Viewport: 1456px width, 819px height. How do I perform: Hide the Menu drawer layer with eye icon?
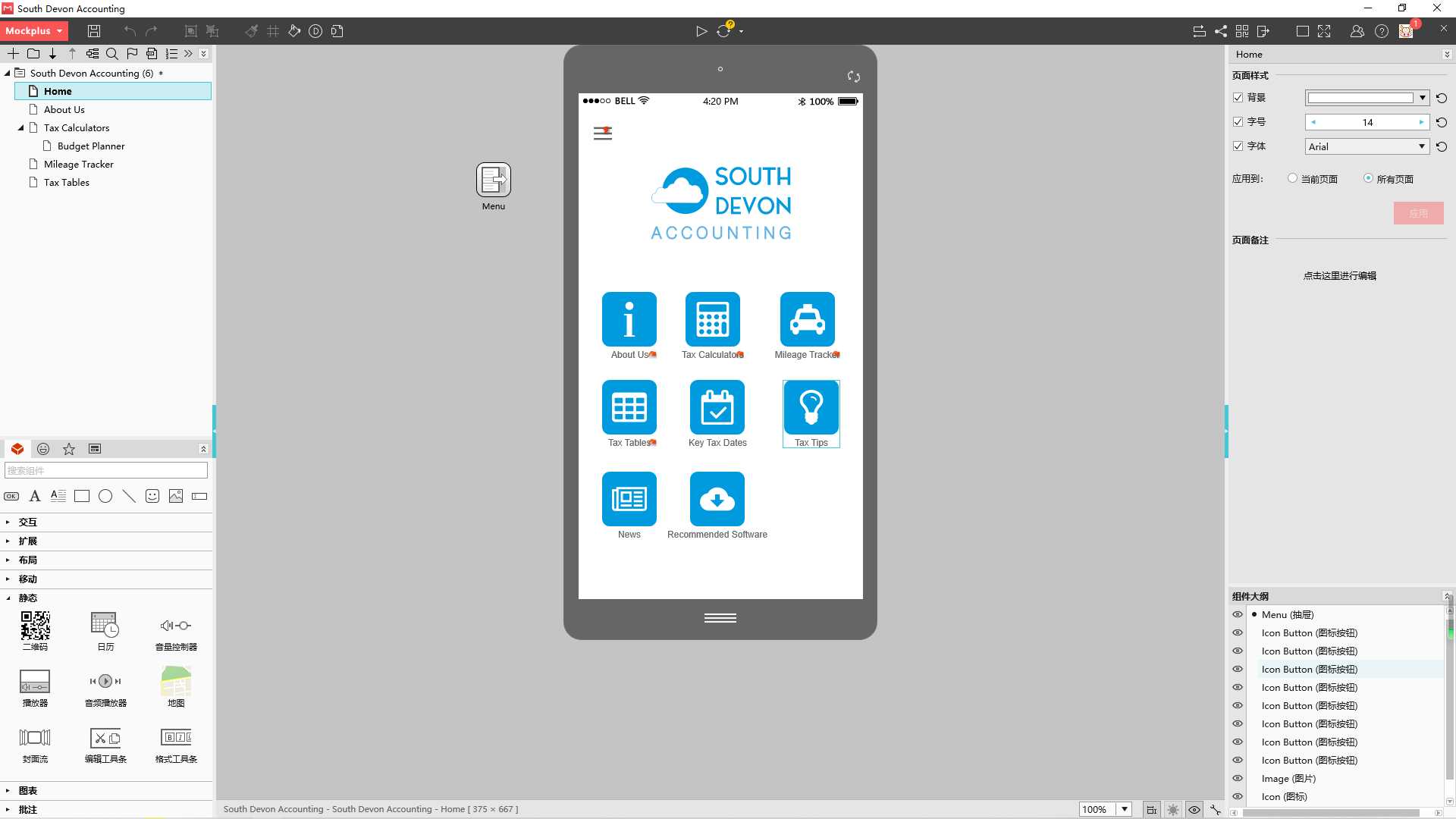1238,615
